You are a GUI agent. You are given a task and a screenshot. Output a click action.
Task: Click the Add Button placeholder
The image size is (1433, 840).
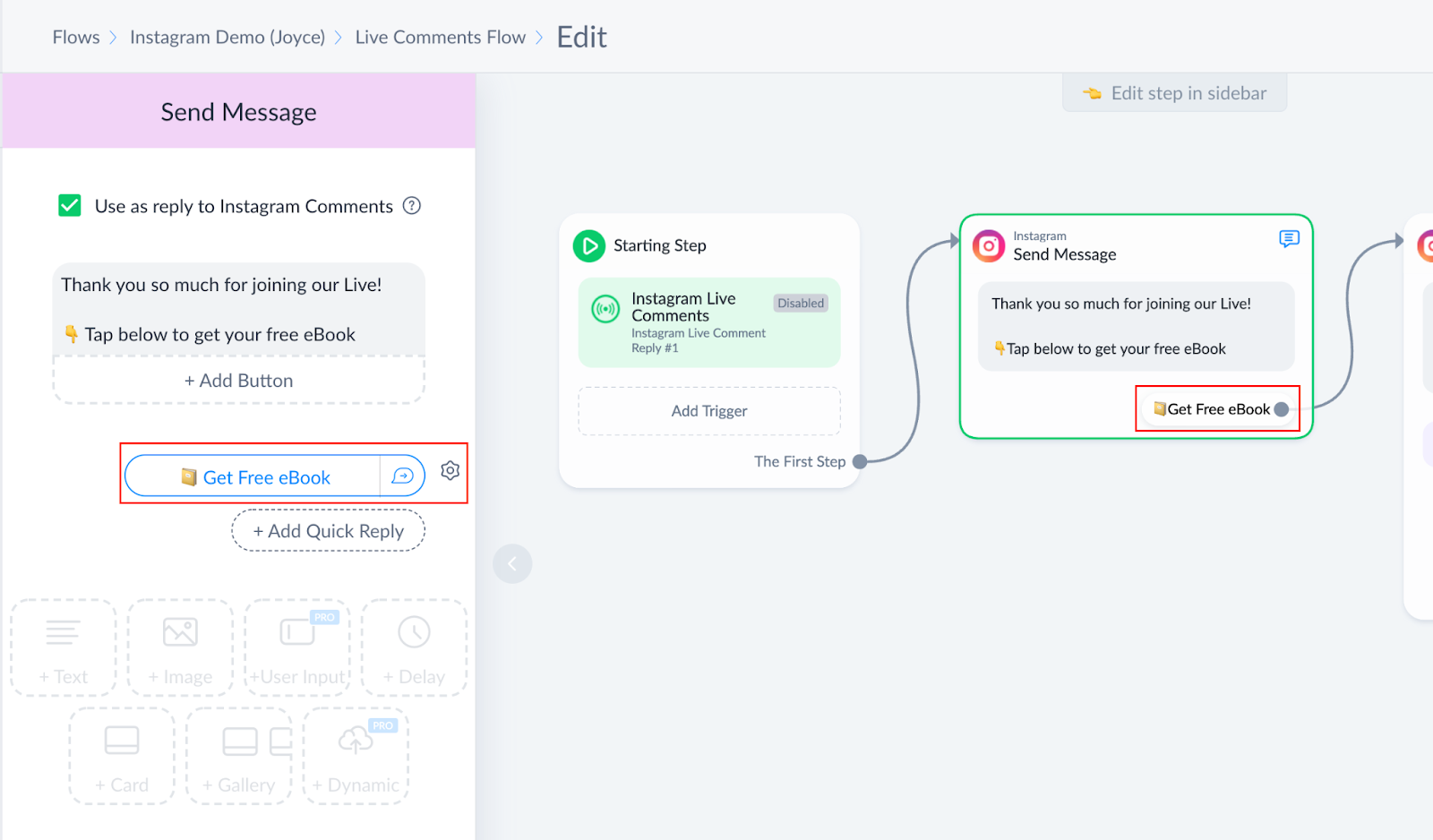point(238,380)
